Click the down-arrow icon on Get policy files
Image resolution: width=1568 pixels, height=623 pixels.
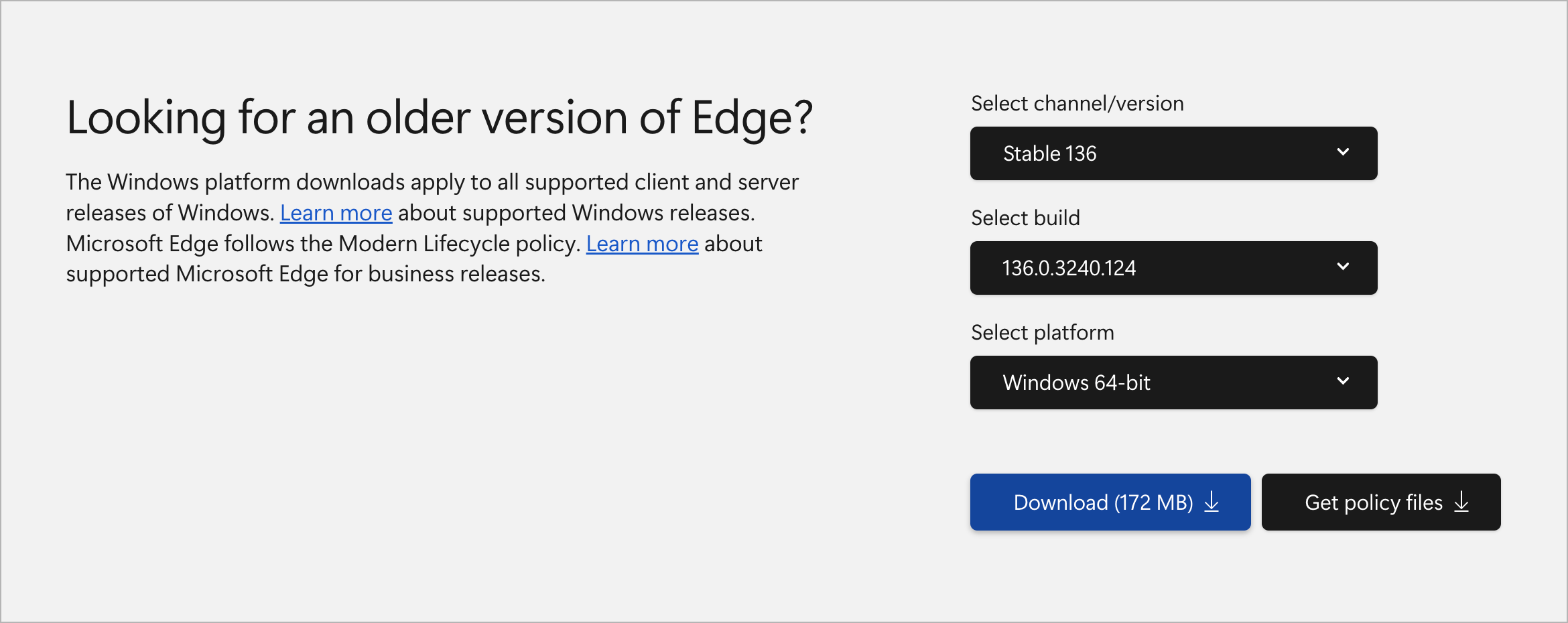[x=1461, y=502]
